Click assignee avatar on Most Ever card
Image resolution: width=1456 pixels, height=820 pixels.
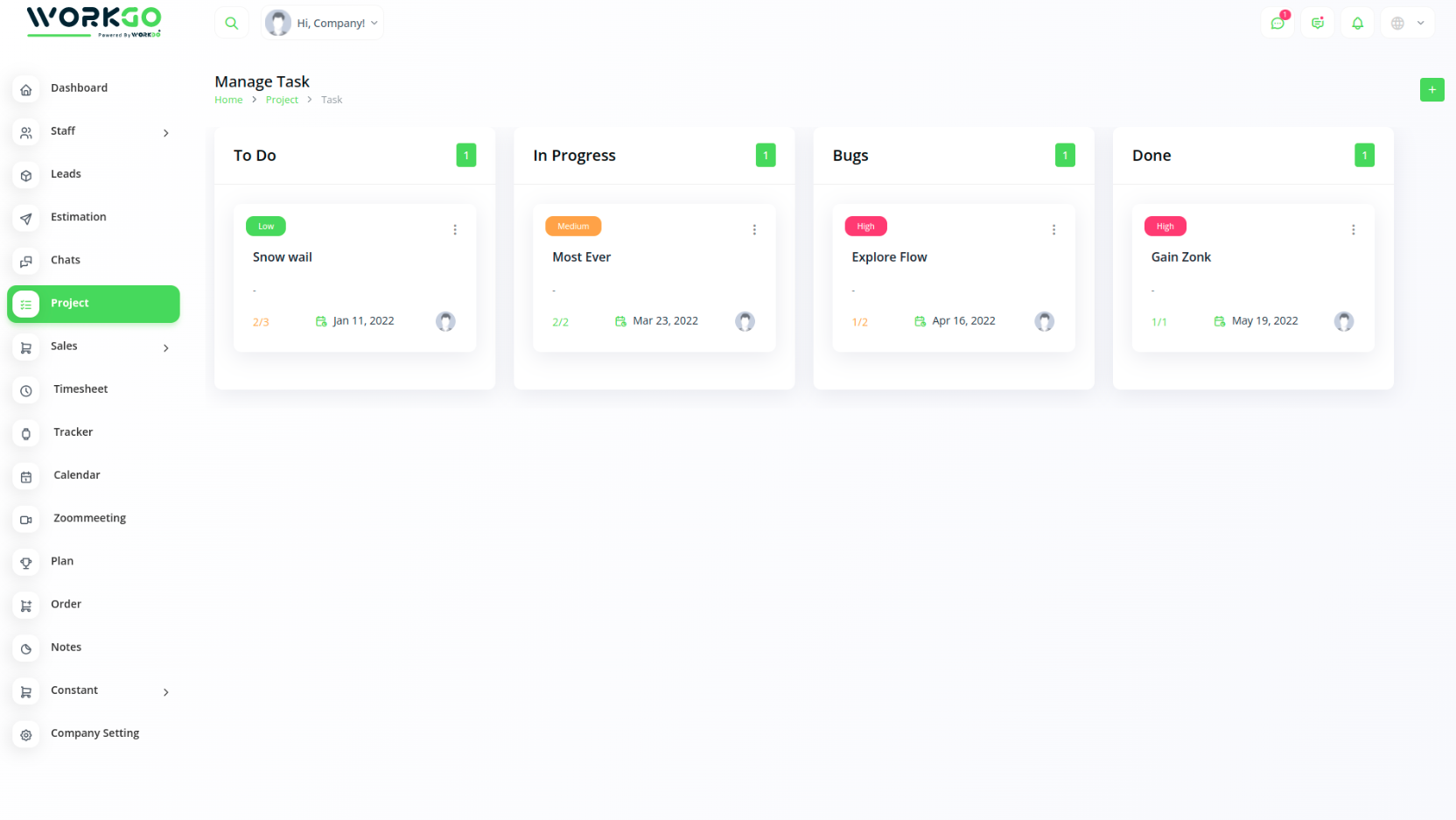745,322
